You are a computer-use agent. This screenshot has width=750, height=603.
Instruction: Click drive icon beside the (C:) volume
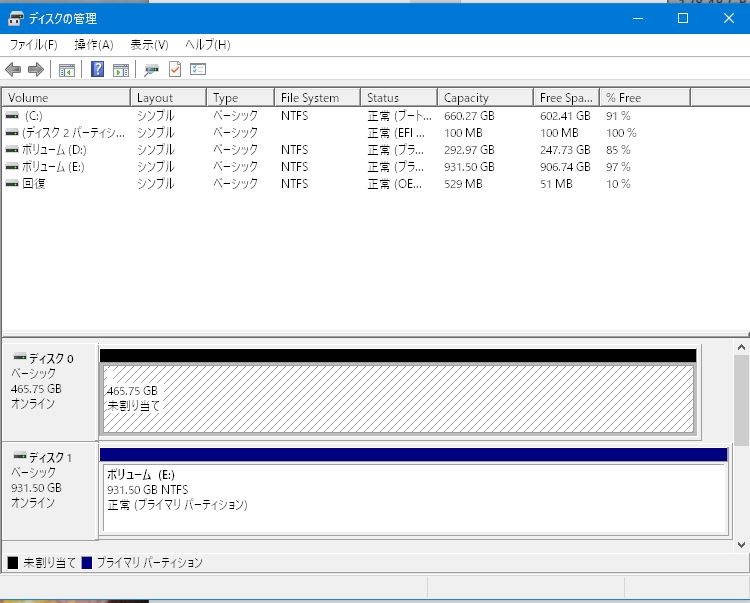[x=12, y=116]
